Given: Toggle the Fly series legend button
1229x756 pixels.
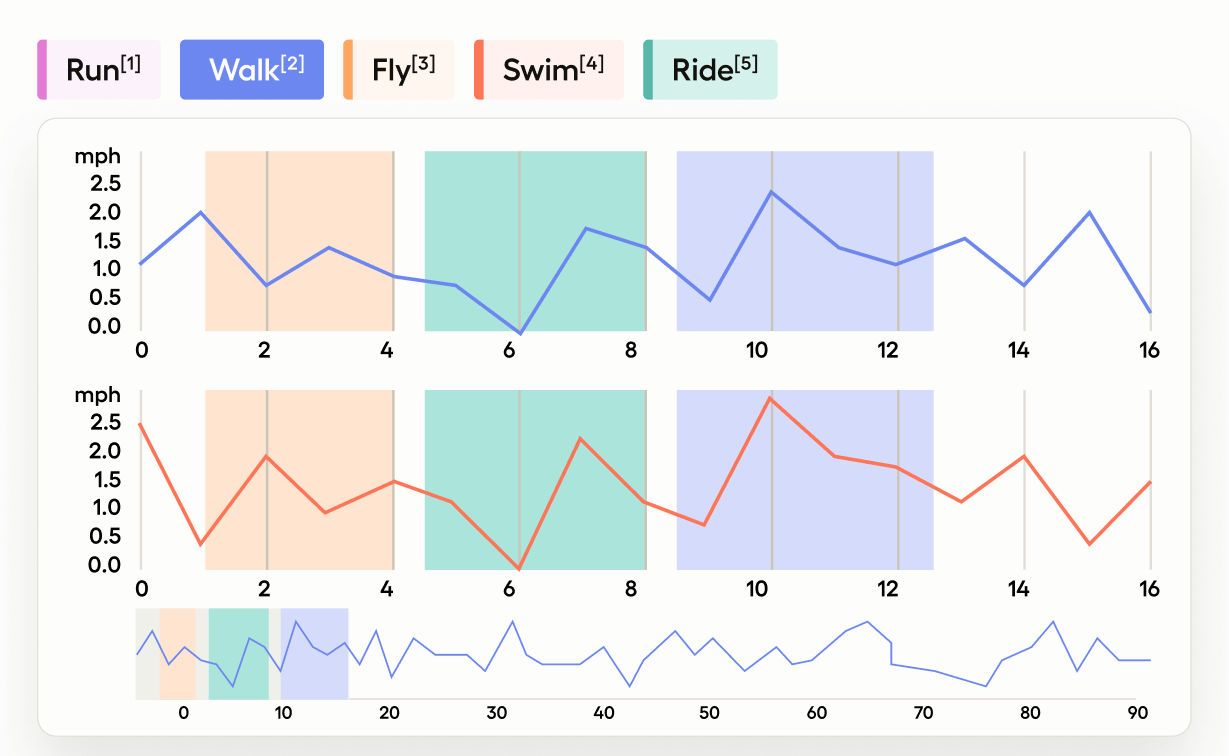Looking at the screenshot, I should click(399, 70).
